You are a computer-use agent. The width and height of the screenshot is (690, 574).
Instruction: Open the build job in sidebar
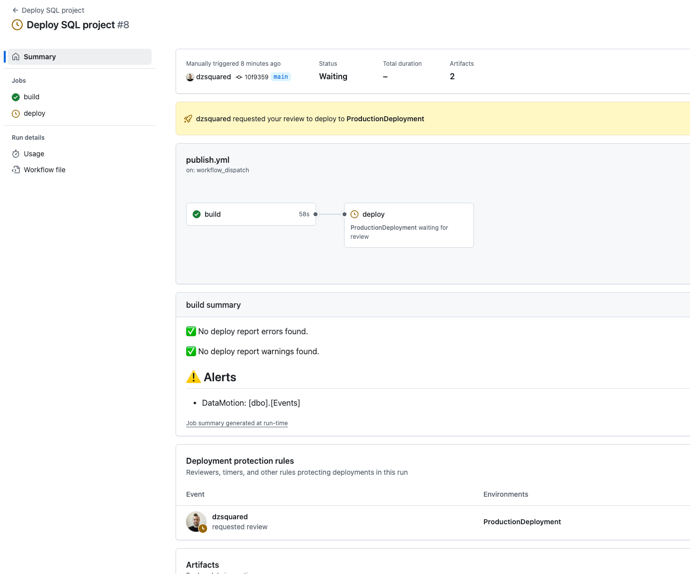pos(31,97)
